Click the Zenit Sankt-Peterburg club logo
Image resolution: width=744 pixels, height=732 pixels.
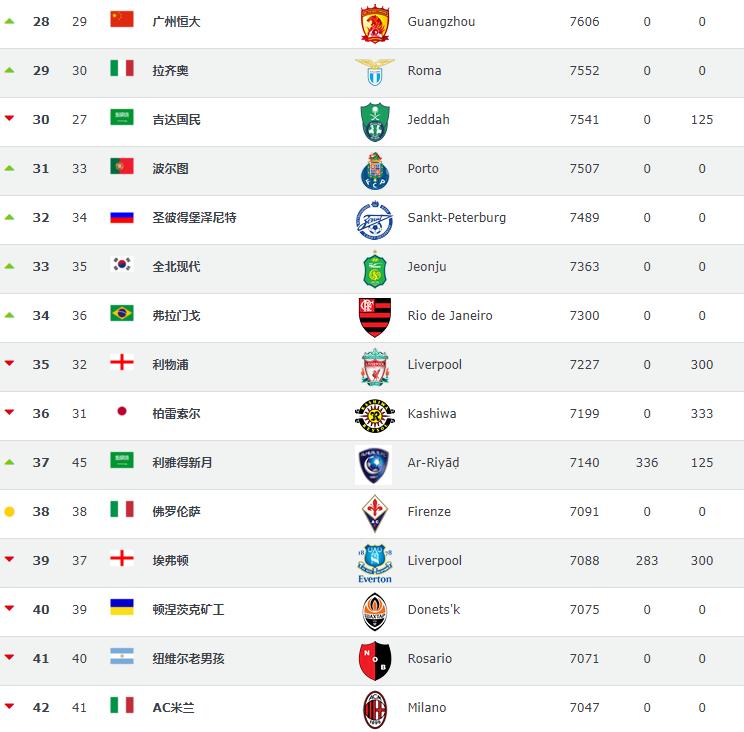coord(375,218)
